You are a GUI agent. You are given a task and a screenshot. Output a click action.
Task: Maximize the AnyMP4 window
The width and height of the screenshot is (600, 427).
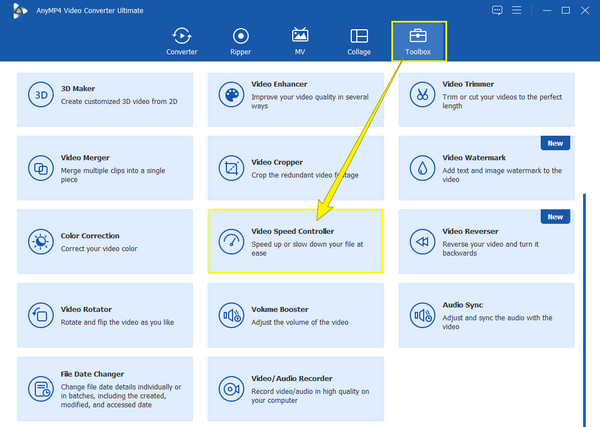point(566,10)
